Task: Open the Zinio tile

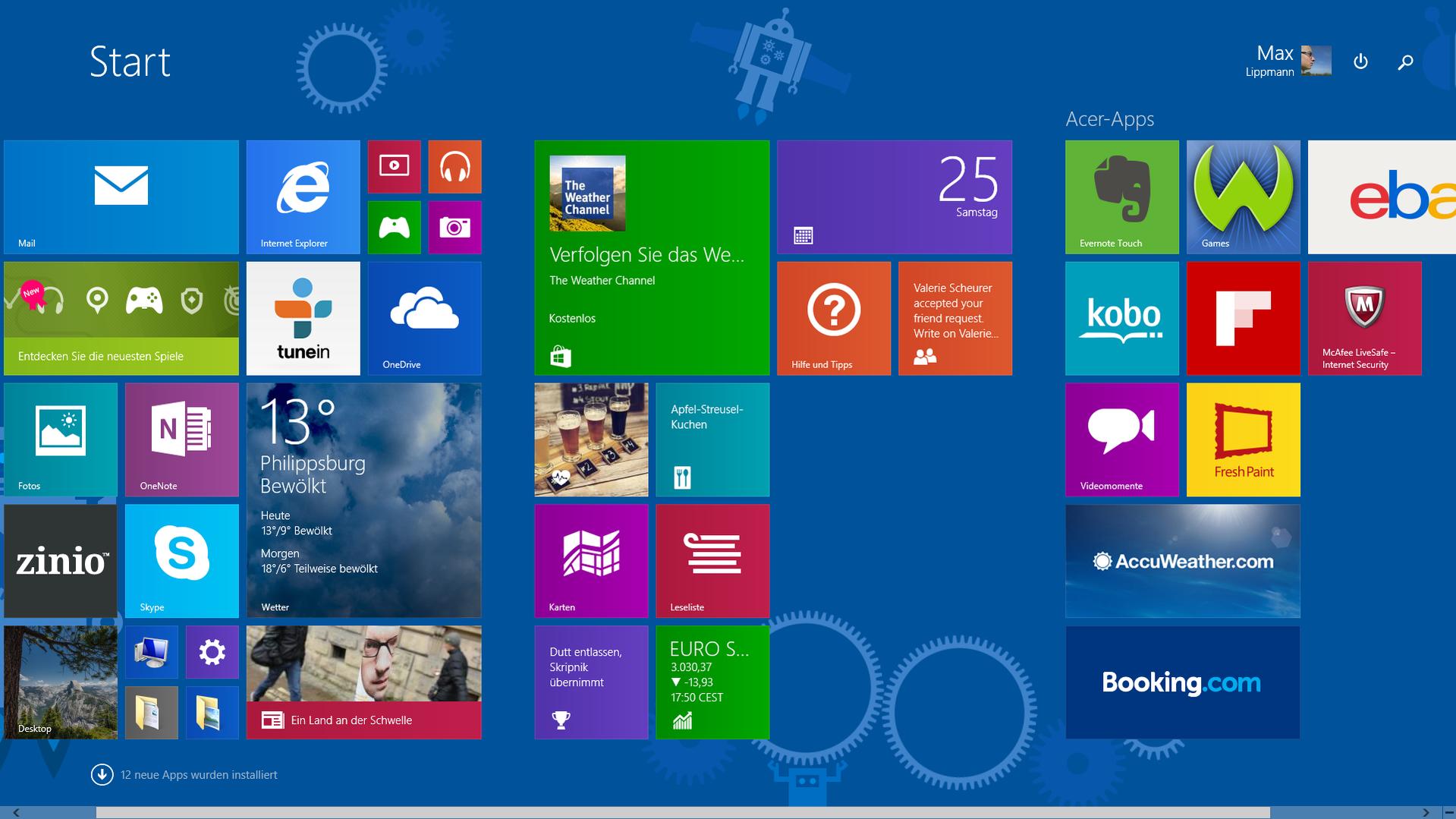Action: (x=61, y=562)
